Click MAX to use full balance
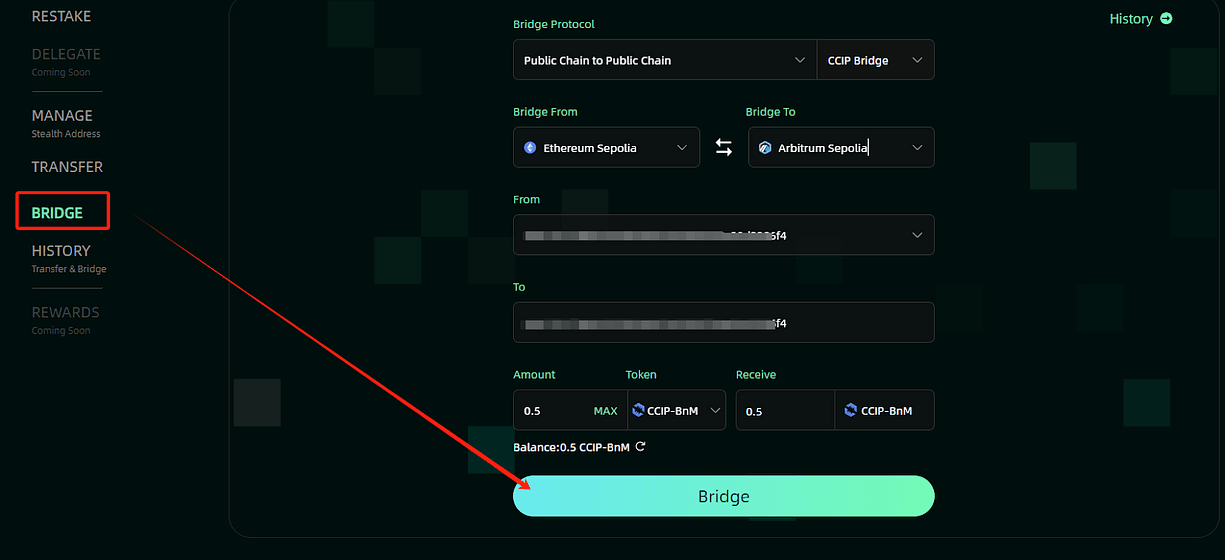The height and width of the screenshot is (560, 1225). [605, 411]
